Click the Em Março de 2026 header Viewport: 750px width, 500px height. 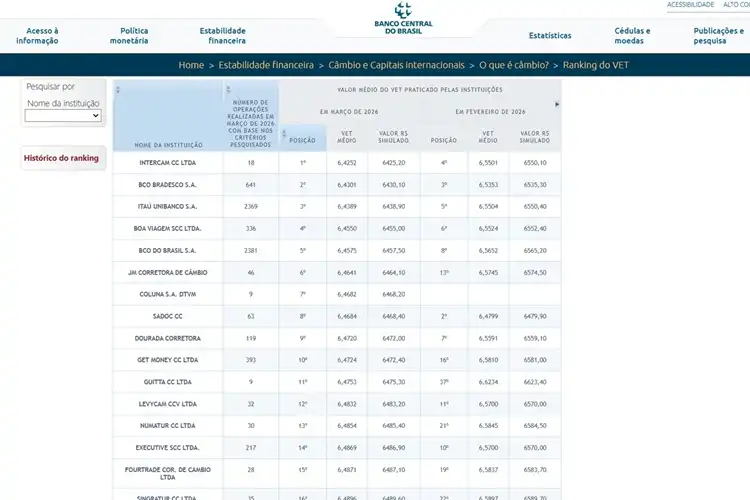click(349, 111)
